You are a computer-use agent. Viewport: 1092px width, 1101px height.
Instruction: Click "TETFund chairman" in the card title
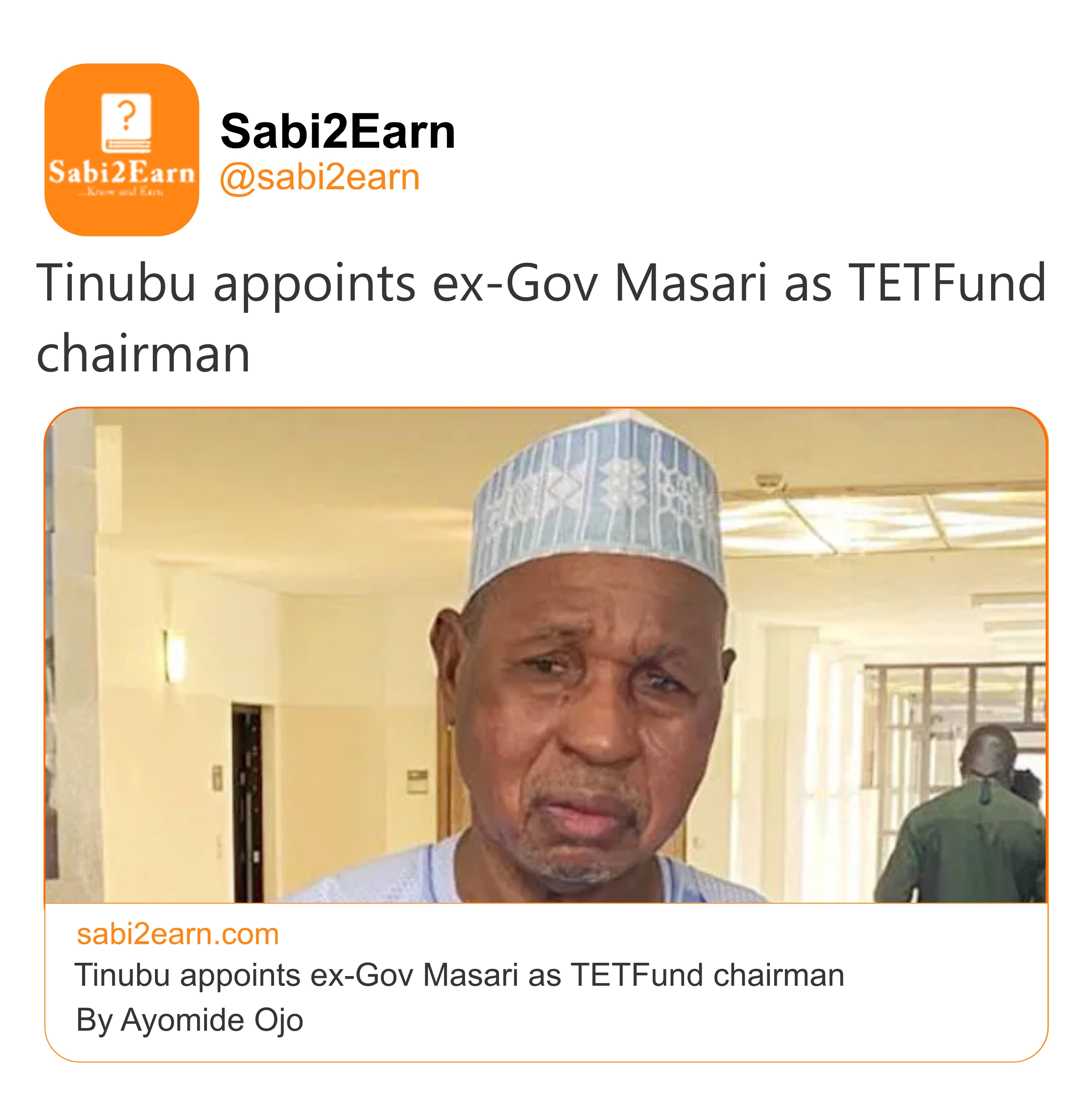[x=707, y=976]
